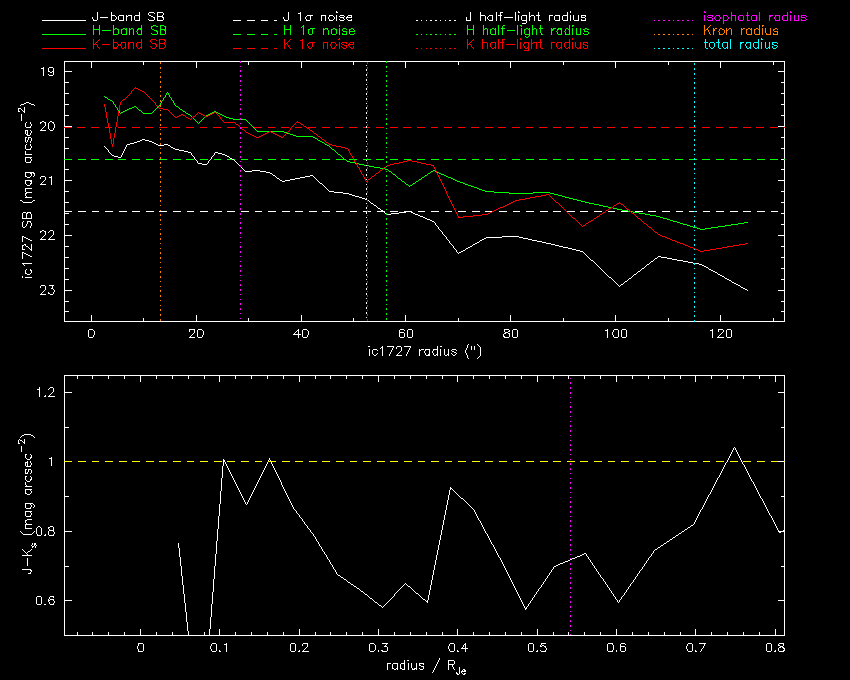Click the cyan "total radius" legend label
This screenshot has height=680, width=850.
[x=739, y=46]
